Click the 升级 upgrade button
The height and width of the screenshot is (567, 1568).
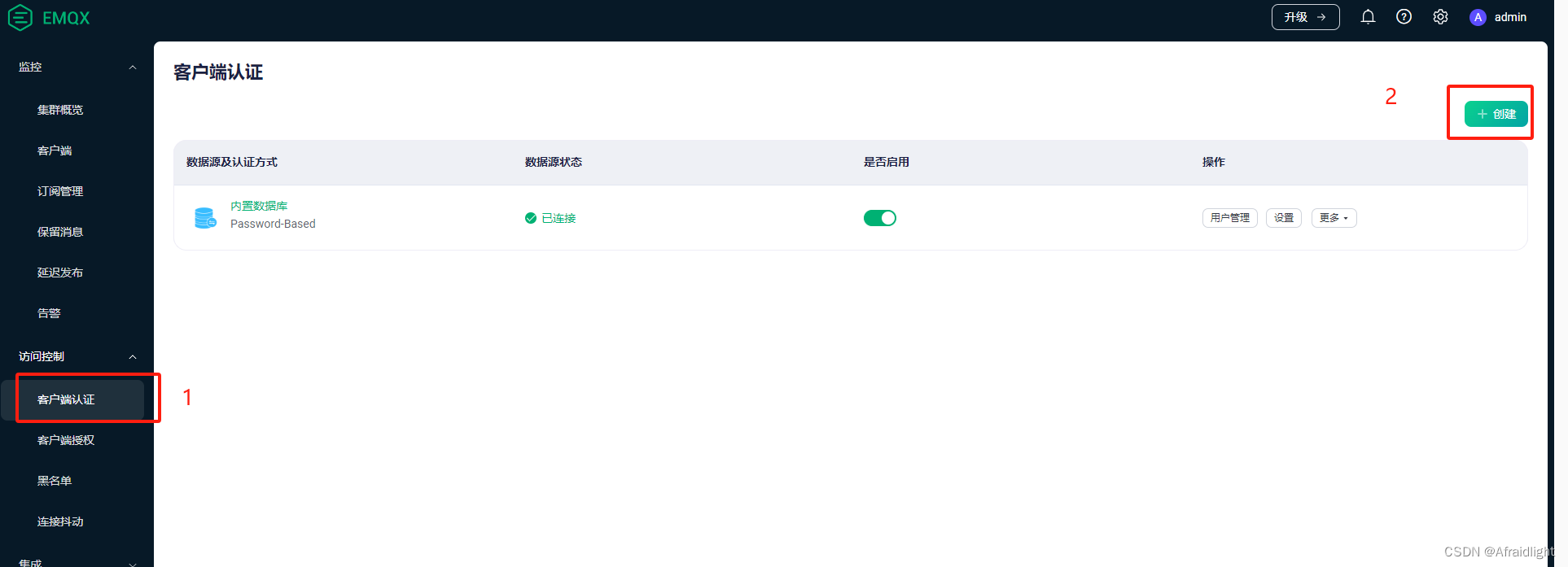click(1305, 17)
